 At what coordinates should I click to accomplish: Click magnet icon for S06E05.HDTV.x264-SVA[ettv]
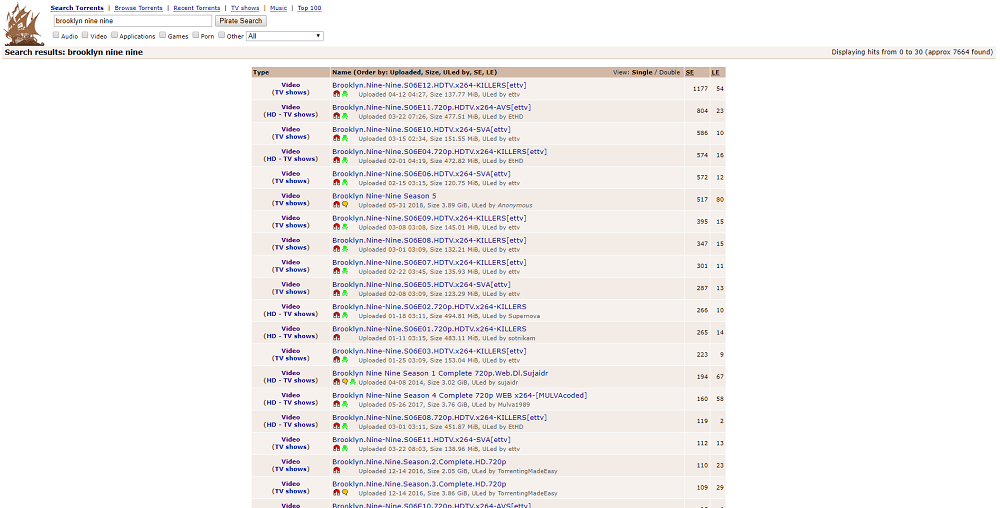point(336,294)
